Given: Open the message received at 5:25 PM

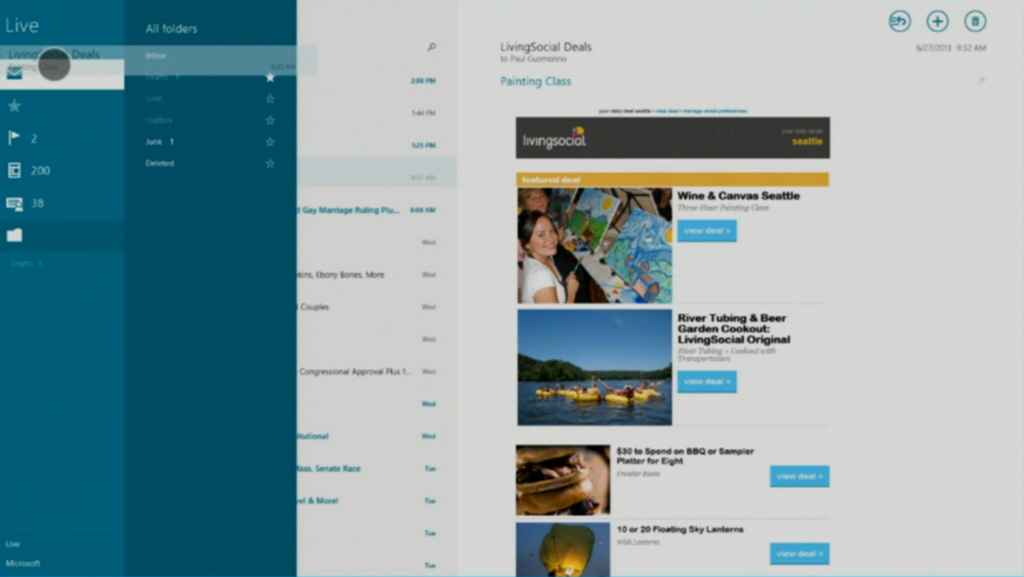Looking at the screenshot, I should click(377, 145).
